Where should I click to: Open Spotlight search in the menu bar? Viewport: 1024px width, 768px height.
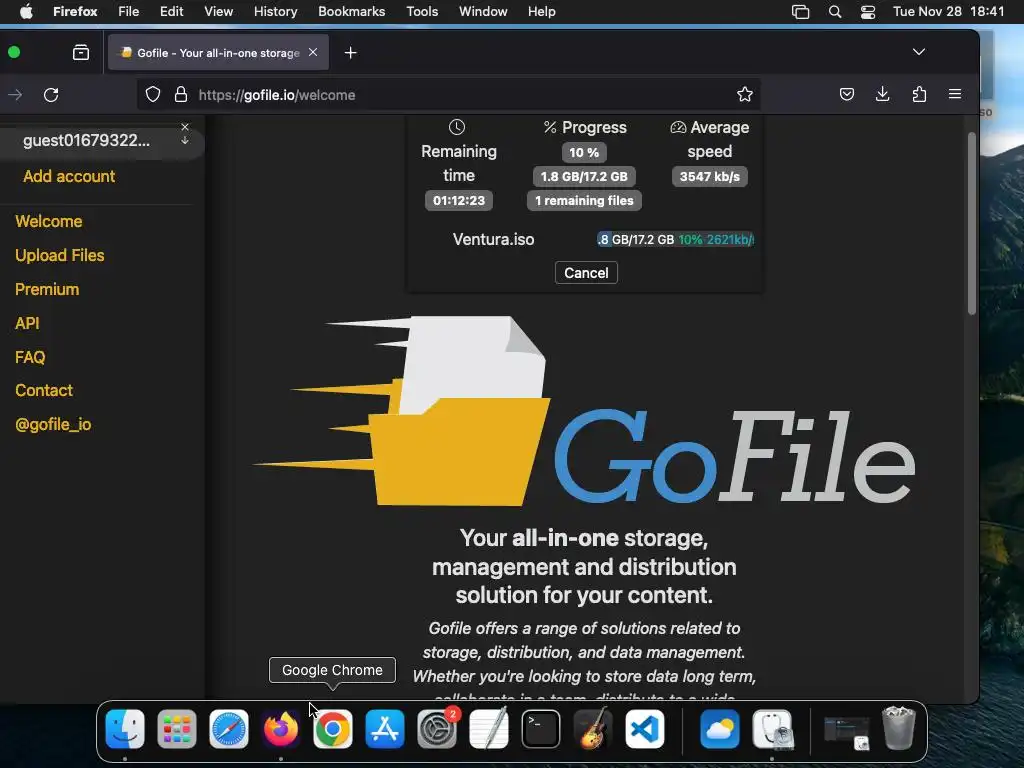pos(835,12)
